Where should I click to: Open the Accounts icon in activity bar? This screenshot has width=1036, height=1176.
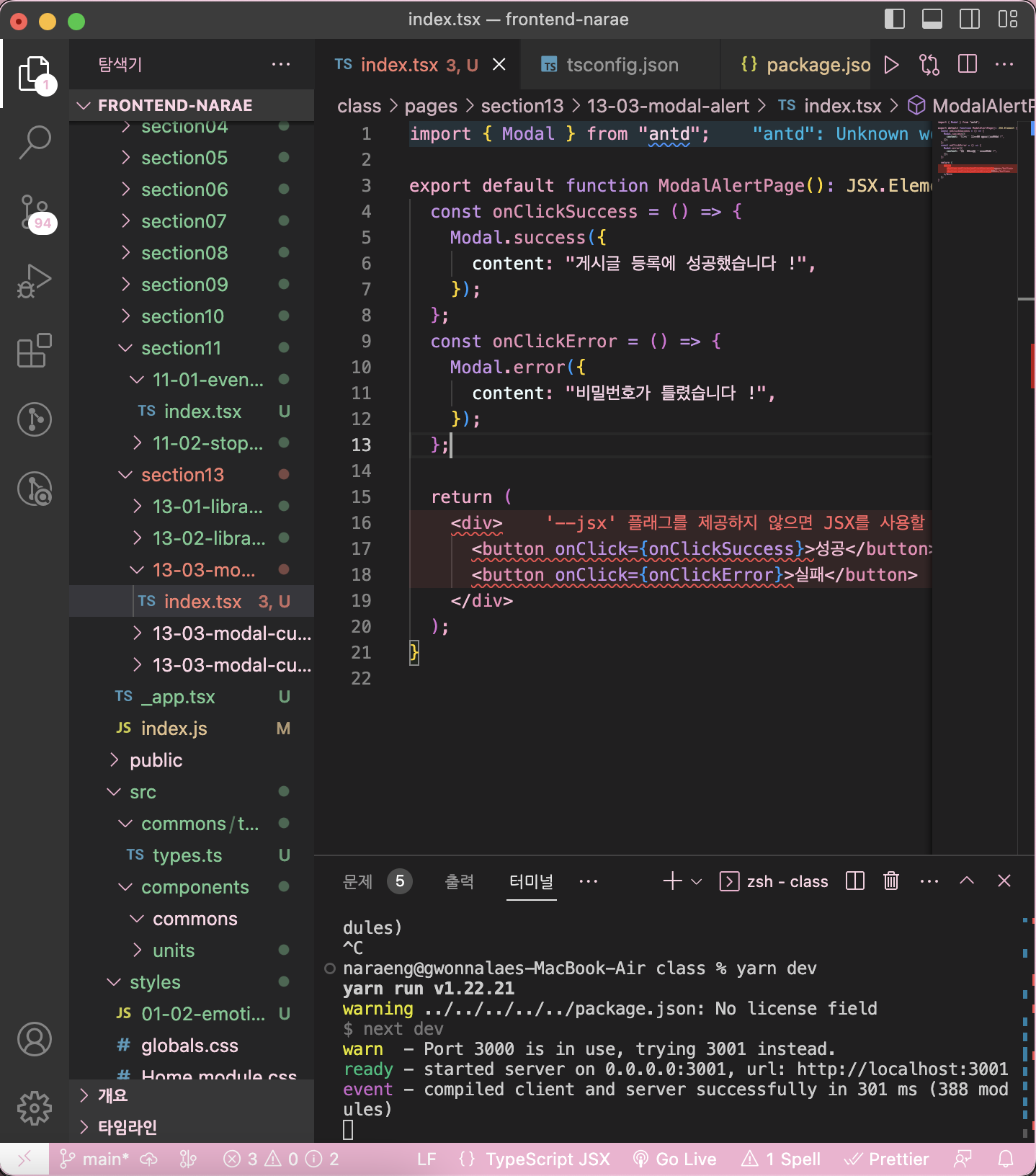(x=35, y=1039)
